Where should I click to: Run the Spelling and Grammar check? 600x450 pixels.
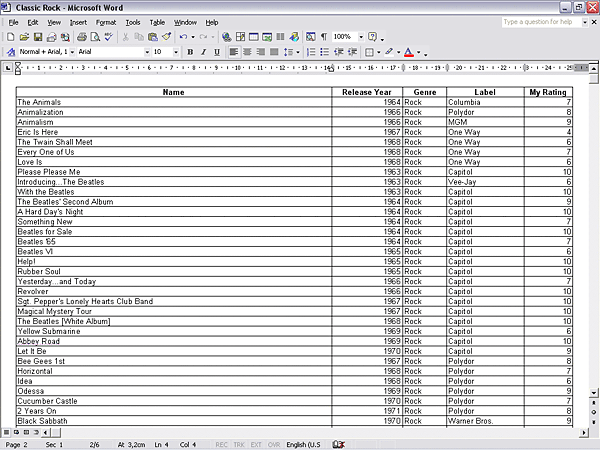click(x=108, y=37)
